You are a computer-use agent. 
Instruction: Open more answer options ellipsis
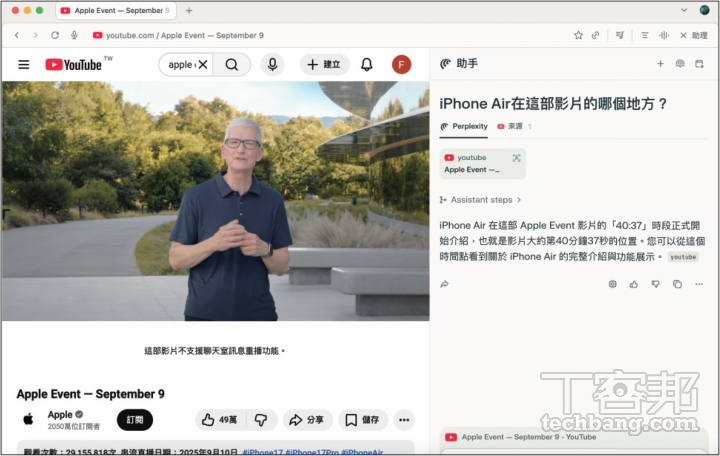pos(699,284)
